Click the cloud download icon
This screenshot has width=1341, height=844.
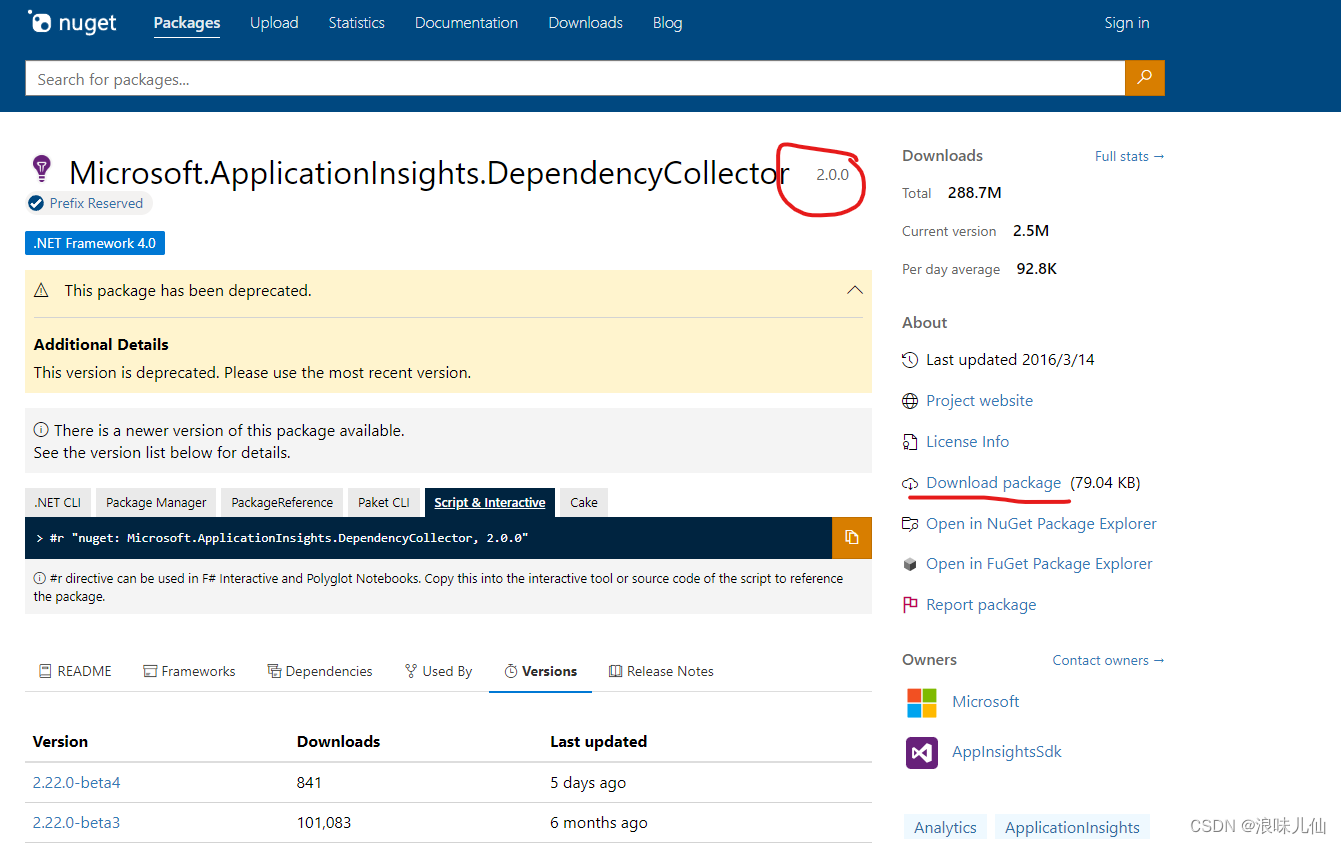click(910, 484)
